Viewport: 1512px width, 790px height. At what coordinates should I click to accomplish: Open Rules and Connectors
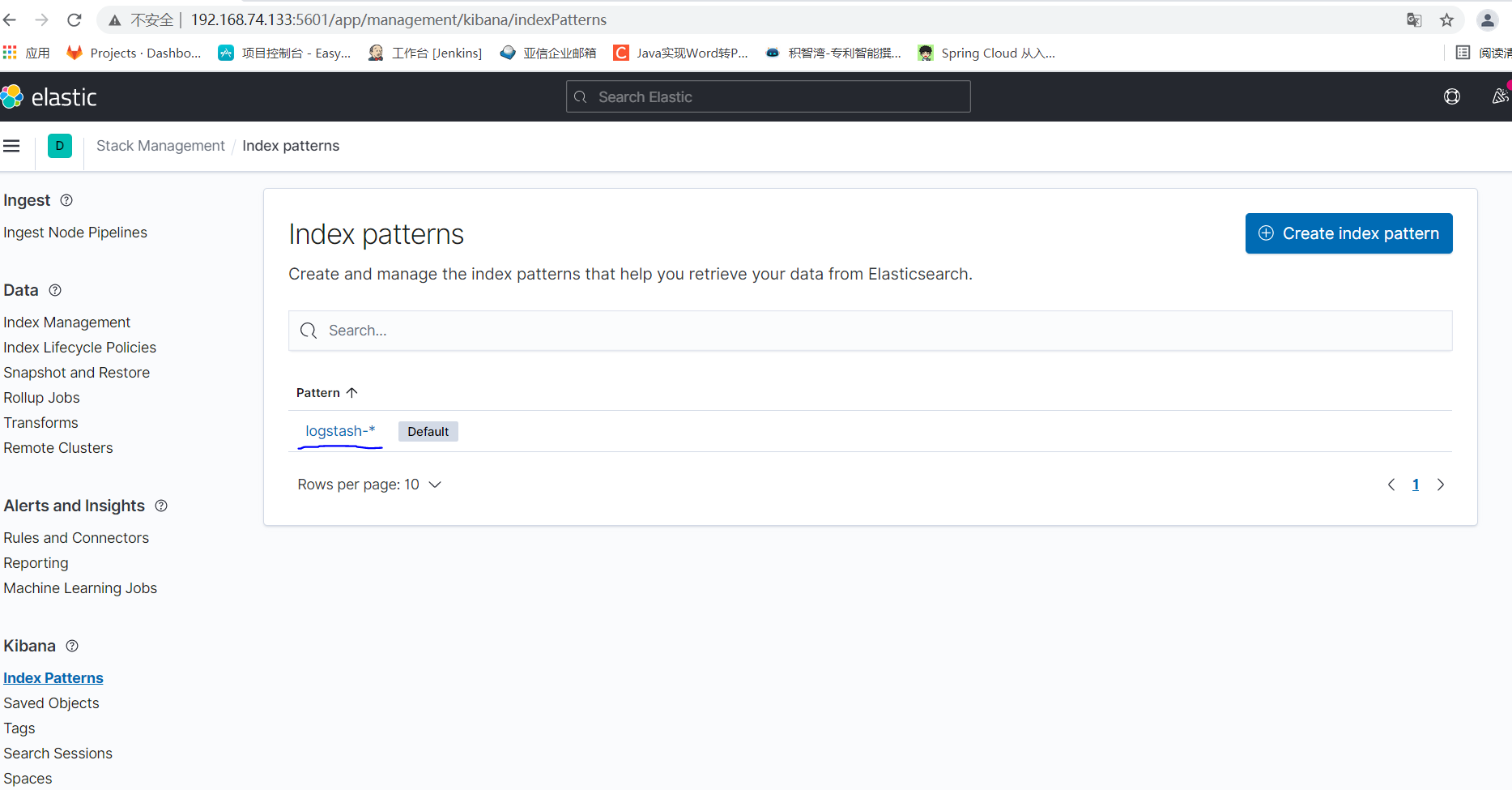[76, 538]
